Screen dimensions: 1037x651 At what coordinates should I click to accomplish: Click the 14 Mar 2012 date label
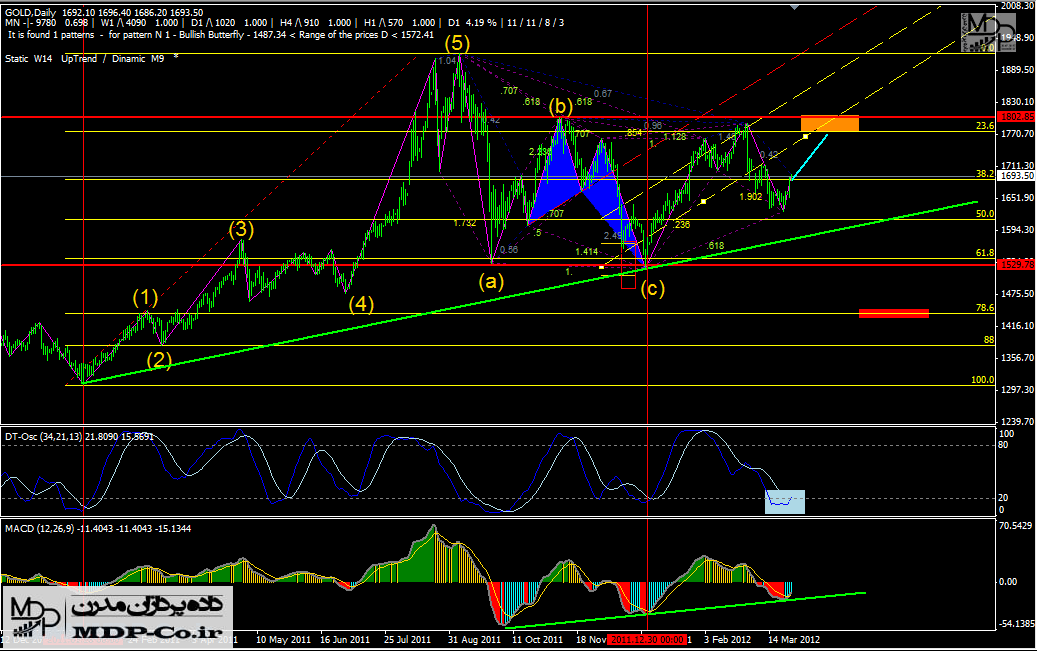tap(794, 640)
